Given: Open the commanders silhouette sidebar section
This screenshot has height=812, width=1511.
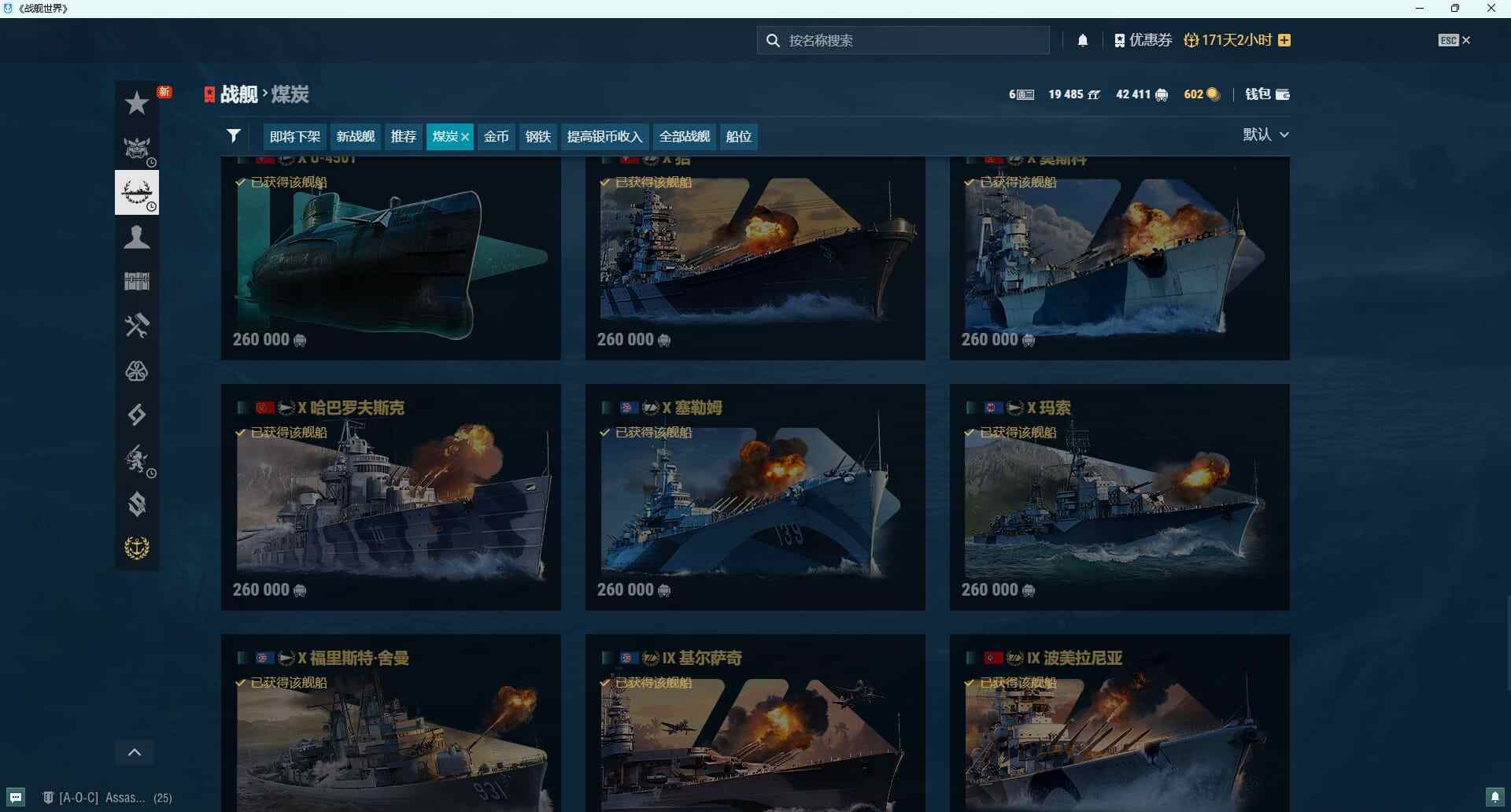Looking at the screenshot, I should point(137,237).
